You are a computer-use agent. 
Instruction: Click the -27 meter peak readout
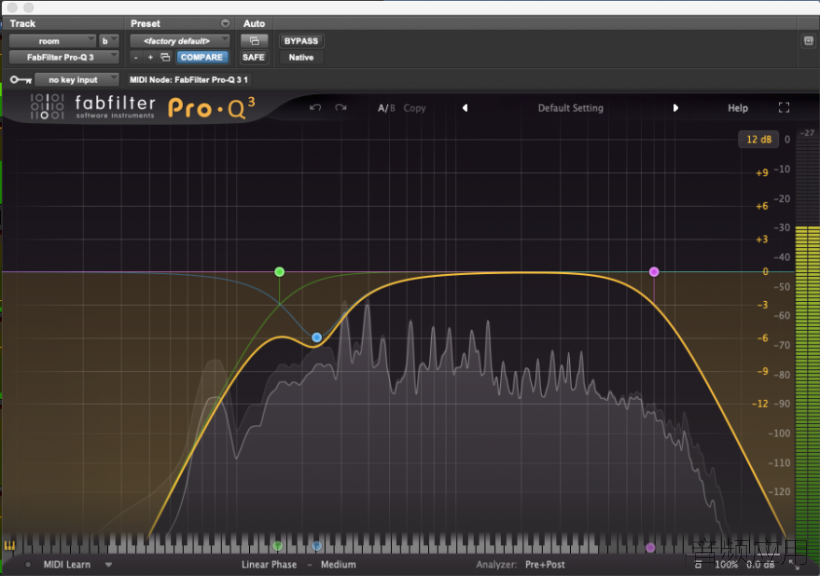[x=808, y=133]
